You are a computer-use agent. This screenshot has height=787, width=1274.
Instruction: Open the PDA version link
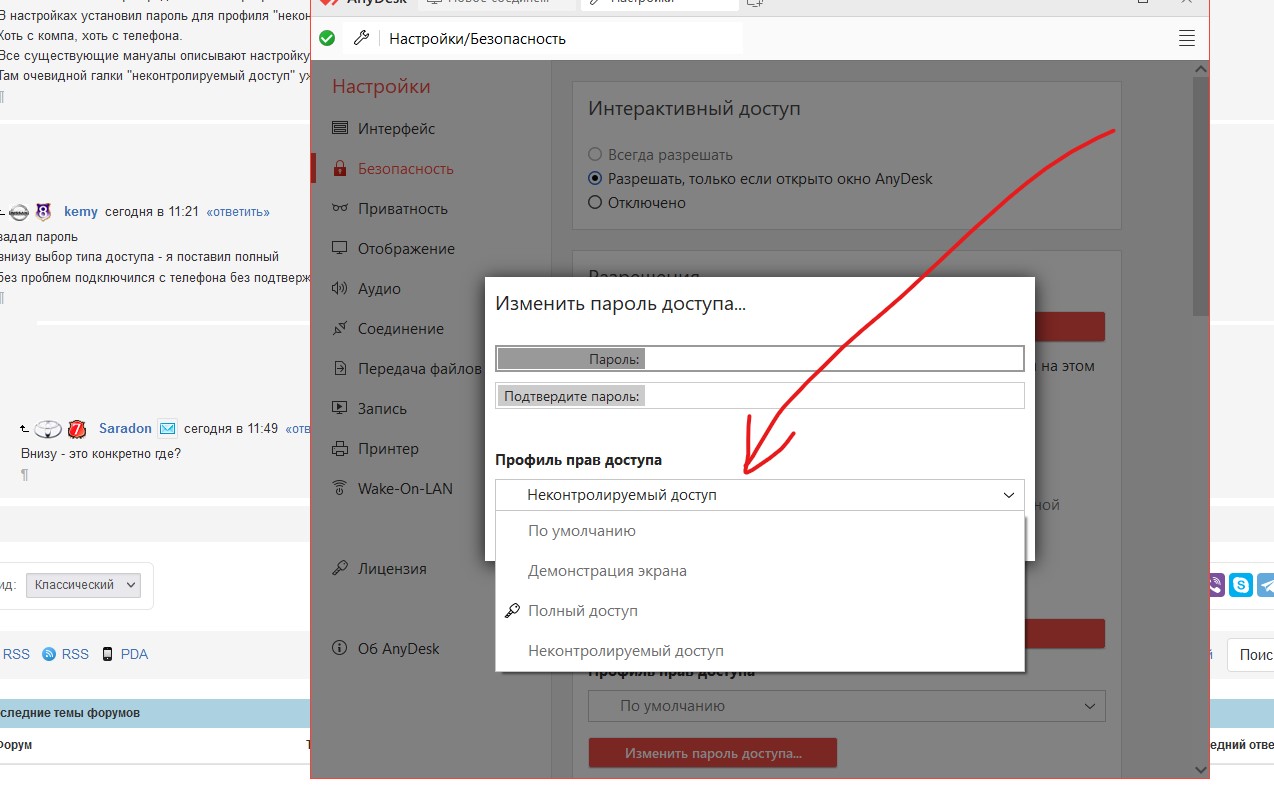[134, 654]
